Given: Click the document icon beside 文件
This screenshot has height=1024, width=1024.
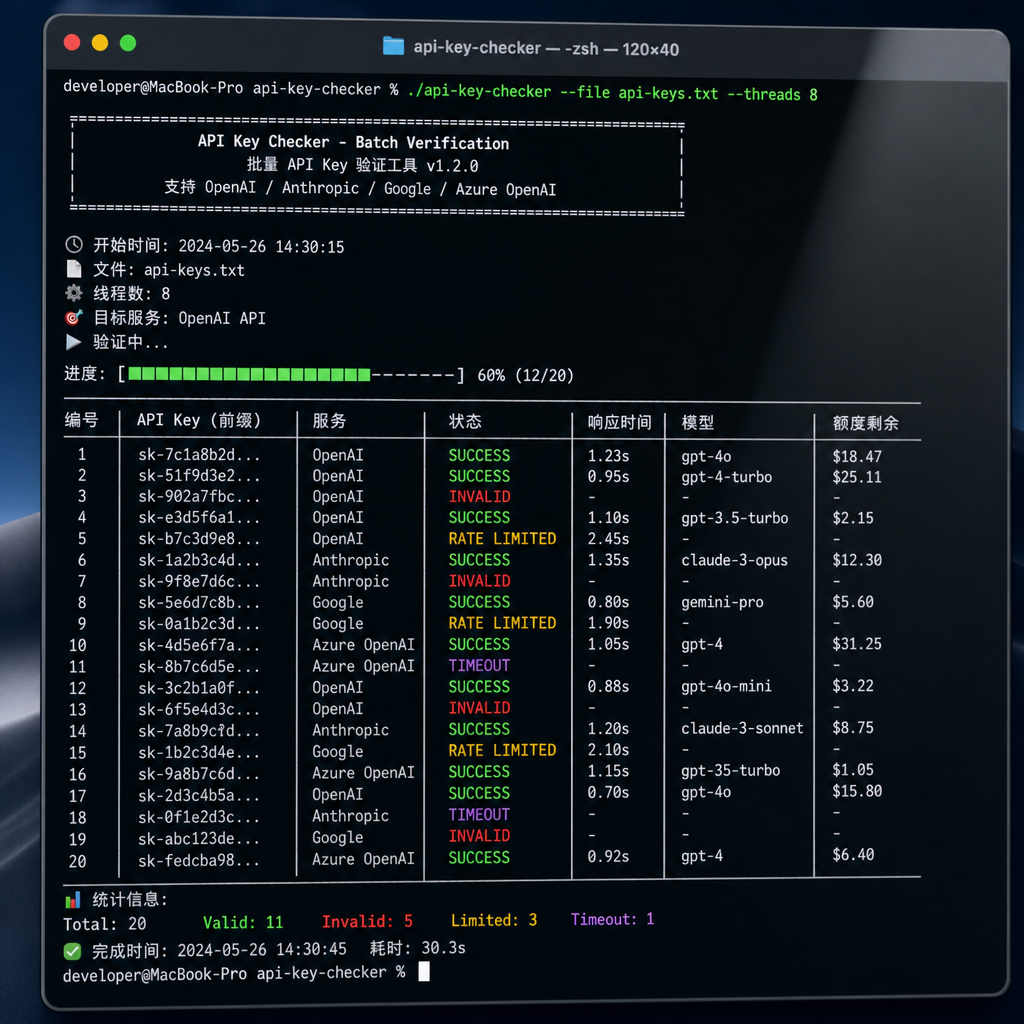Looking at the screenshot, I should point(74,268).
